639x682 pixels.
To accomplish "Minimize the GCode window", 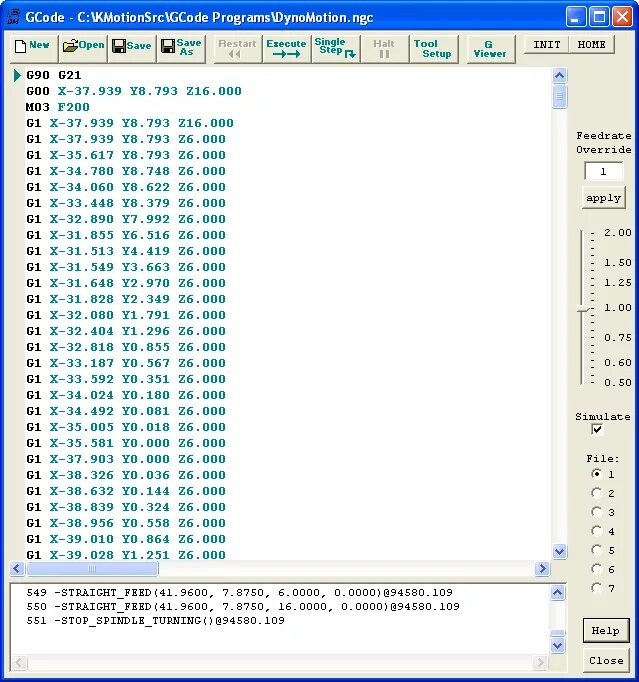I will [x=576, y=17].
